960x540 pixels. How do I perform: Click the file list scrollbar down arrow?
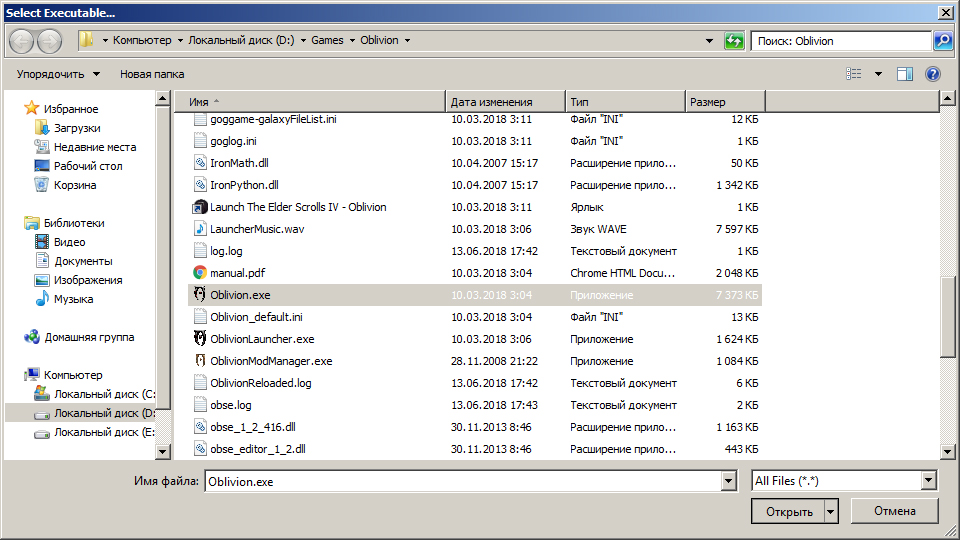(x=947, y=452)
